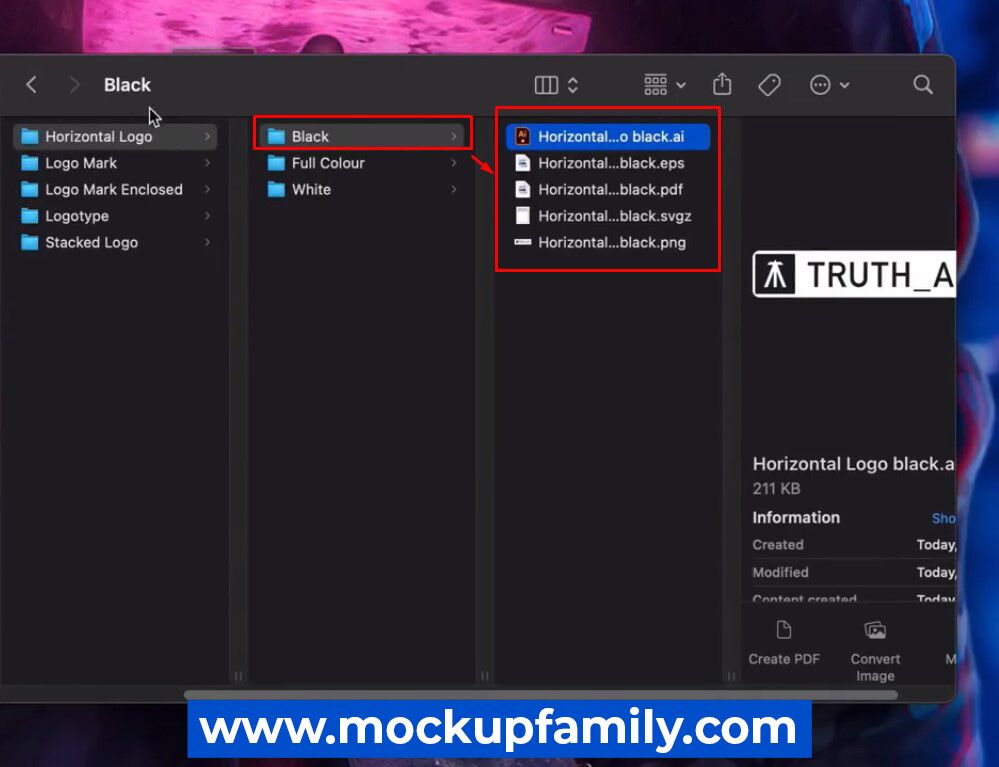The image size is (999, 767).
Task: Open the Stacked Logo folder
Action: pos(91,242)
